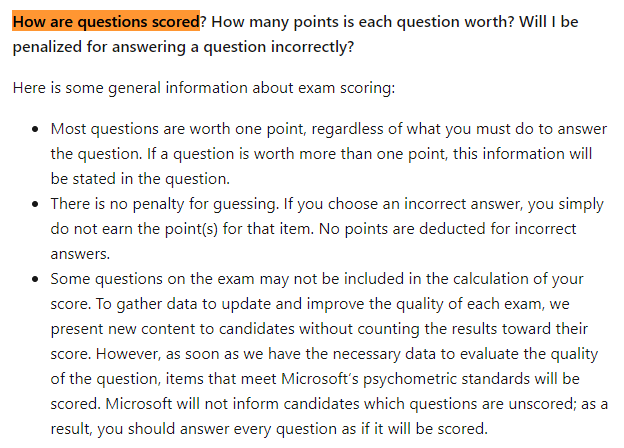Click the word 'answers.' ending second bullet

pyautogui.click(x=80, y=254)
